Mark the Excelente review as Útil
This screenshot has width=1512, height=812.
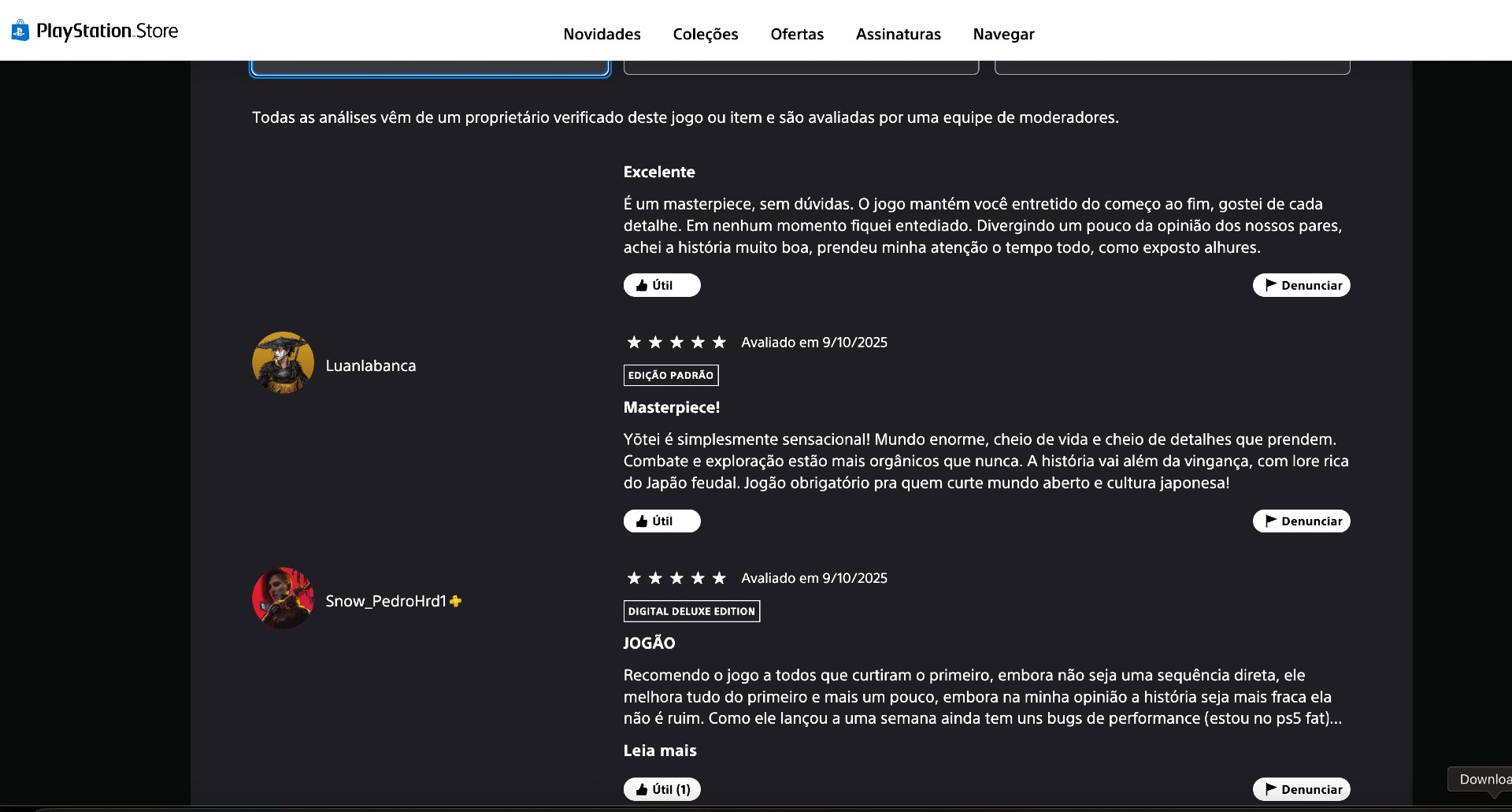[x=661, y=285]
